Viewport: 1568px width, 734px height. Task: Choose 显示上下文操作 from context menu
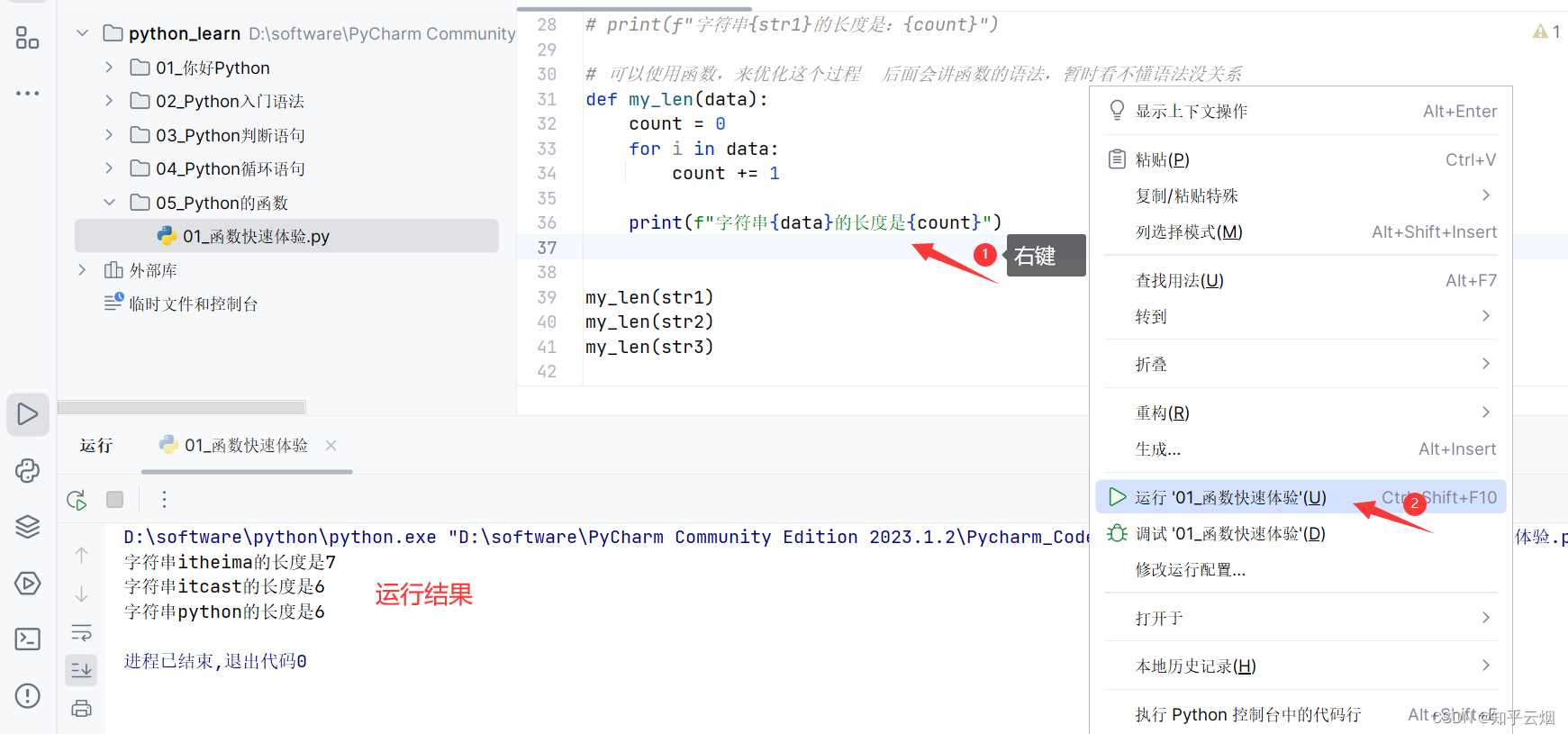(1301, 111)
